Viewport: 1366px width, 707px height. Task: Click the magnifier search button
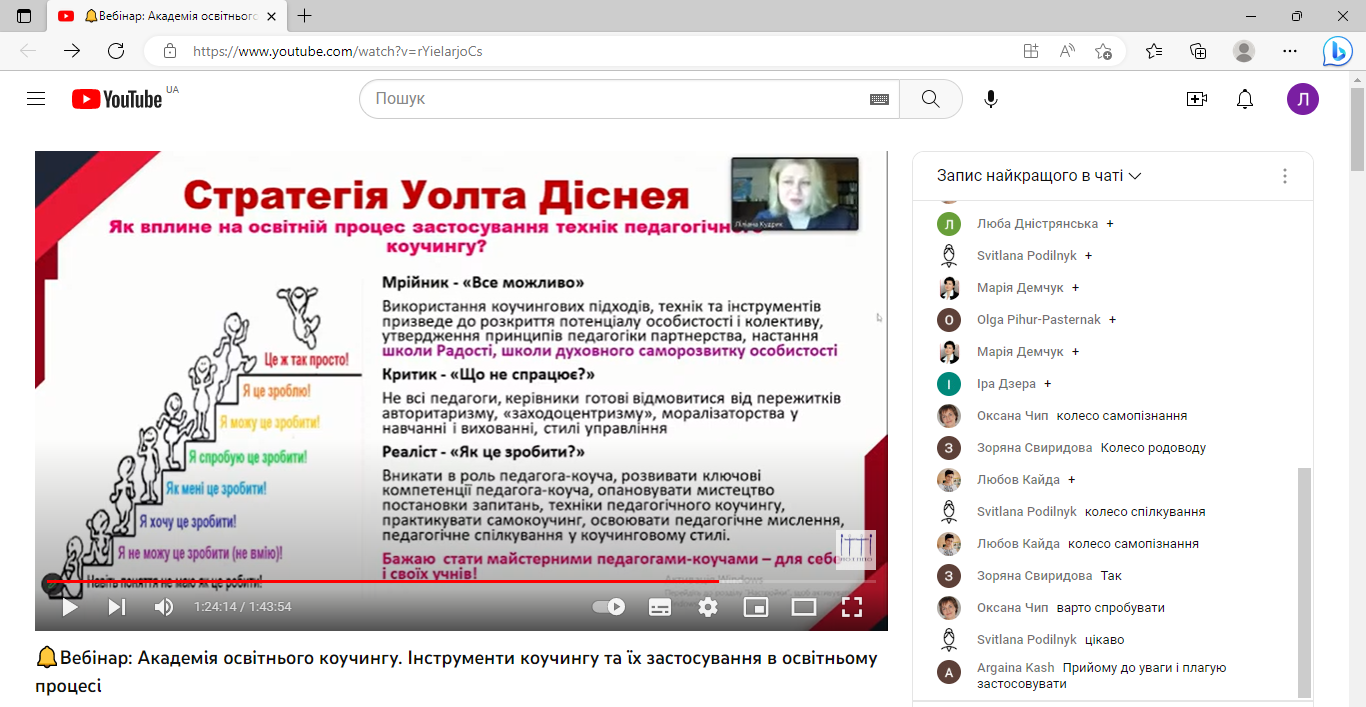[930, 99]
